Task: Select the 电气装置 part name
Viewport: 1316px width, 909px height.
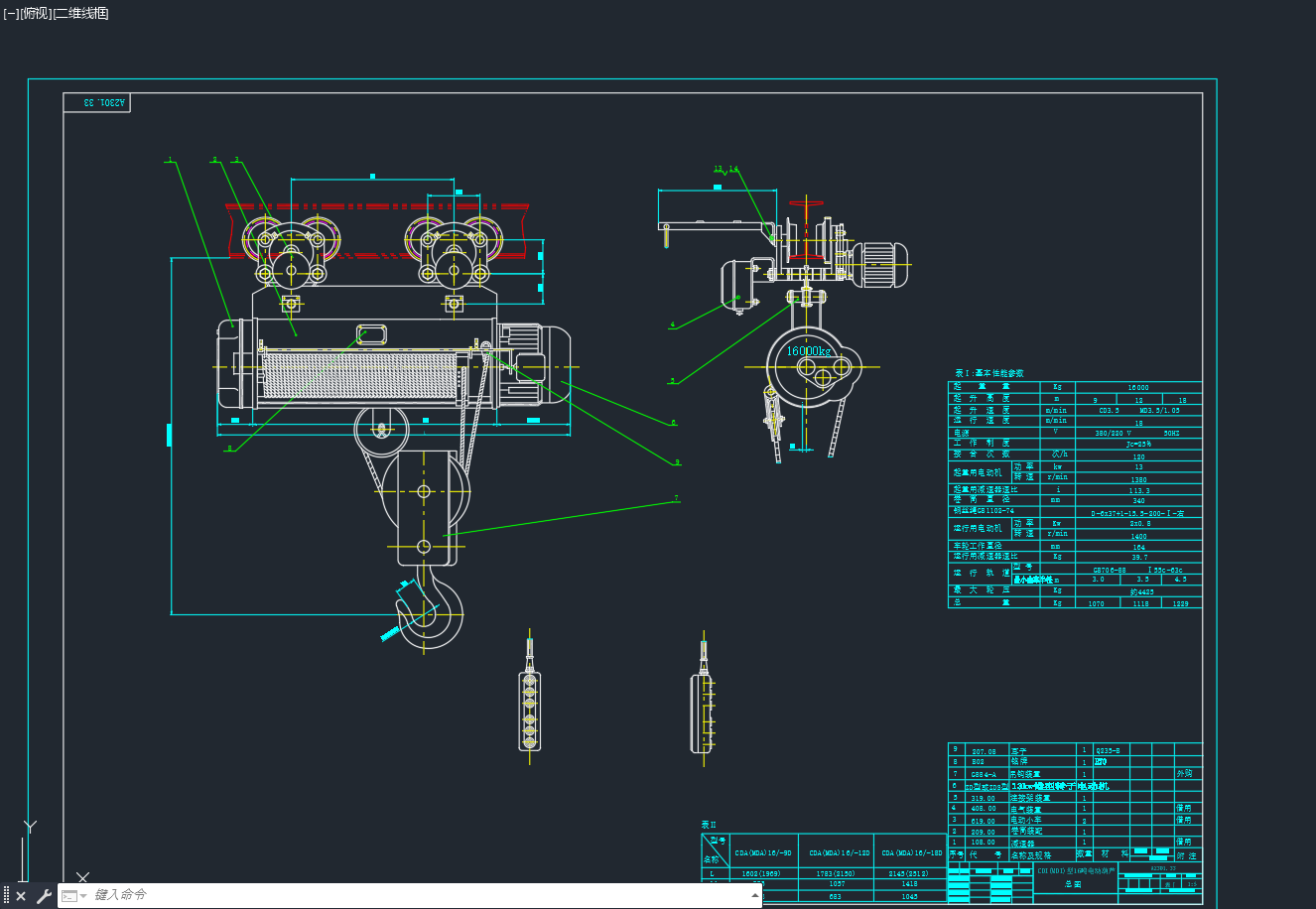Action: pyautogui.click(x=1026, y=809)
